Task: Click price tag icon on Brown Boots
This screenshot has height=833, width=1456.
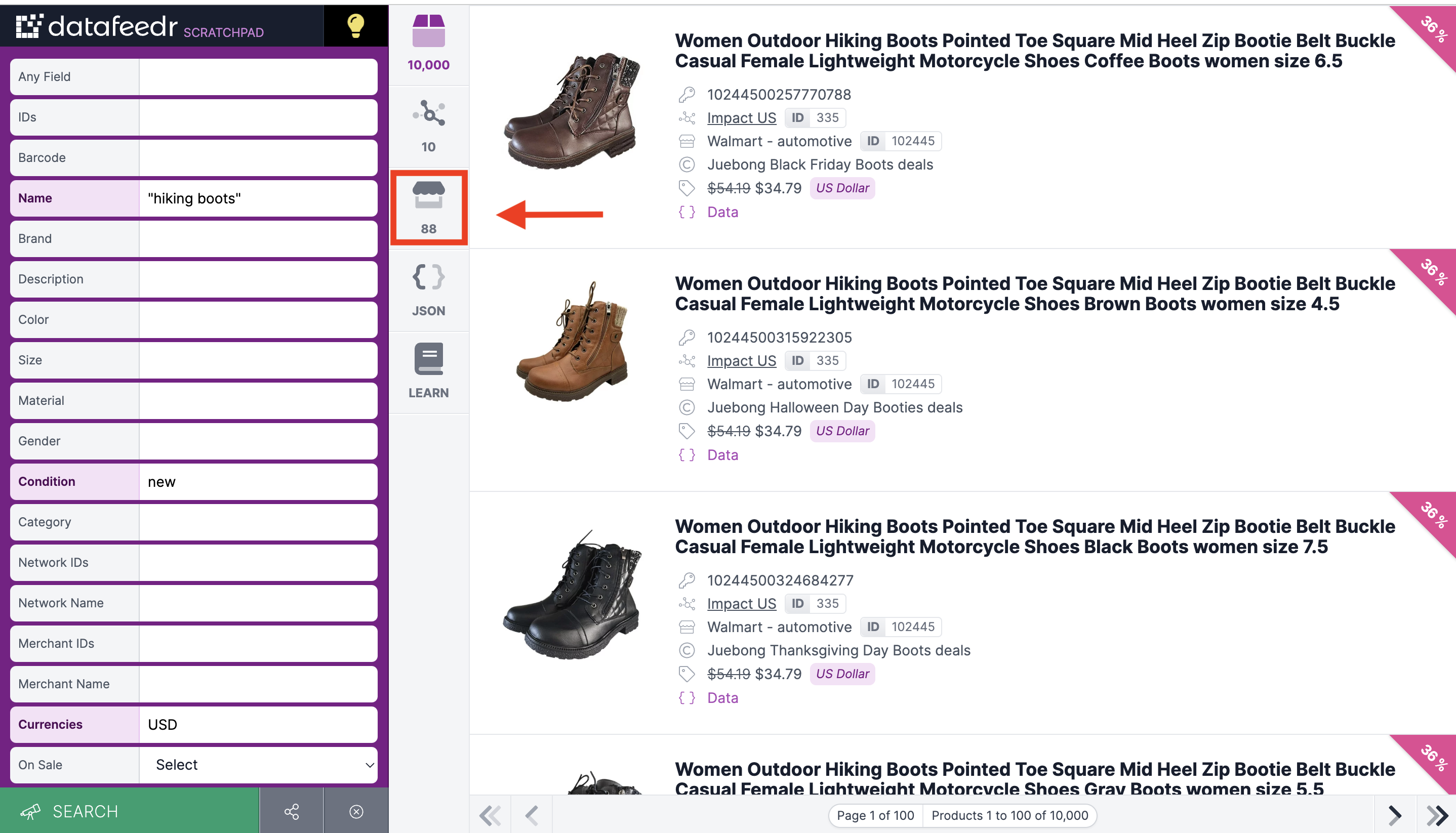Action: coord(686,431)
